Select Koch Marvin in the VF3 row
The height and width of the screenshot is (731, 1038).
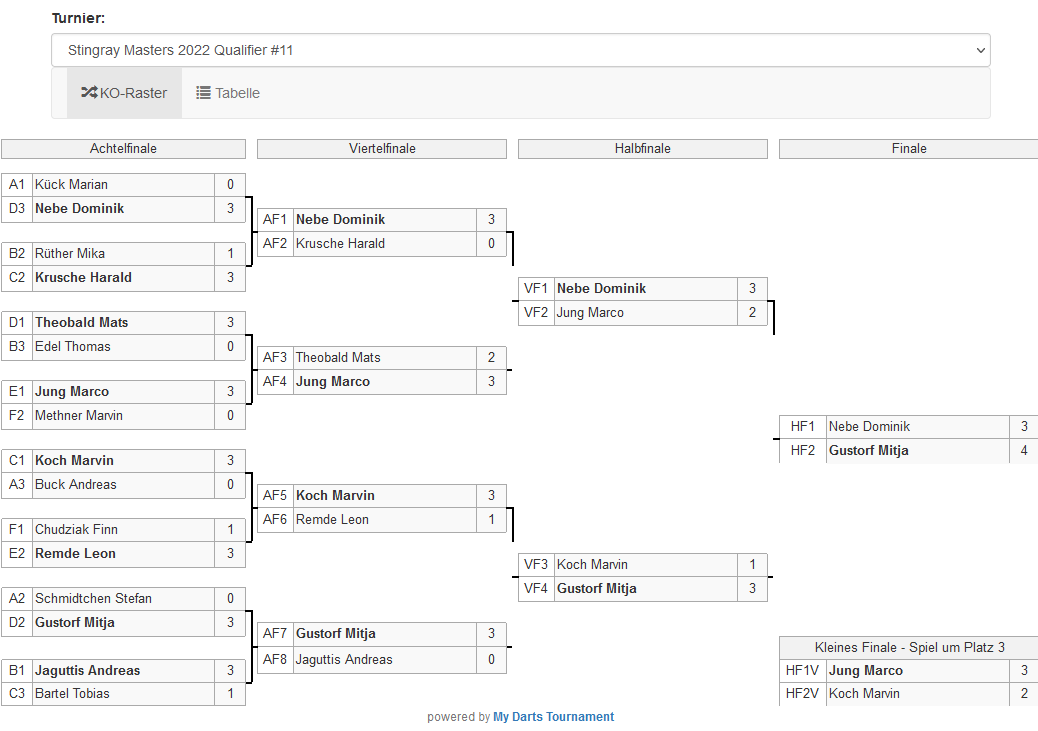(x=593, y=565)
